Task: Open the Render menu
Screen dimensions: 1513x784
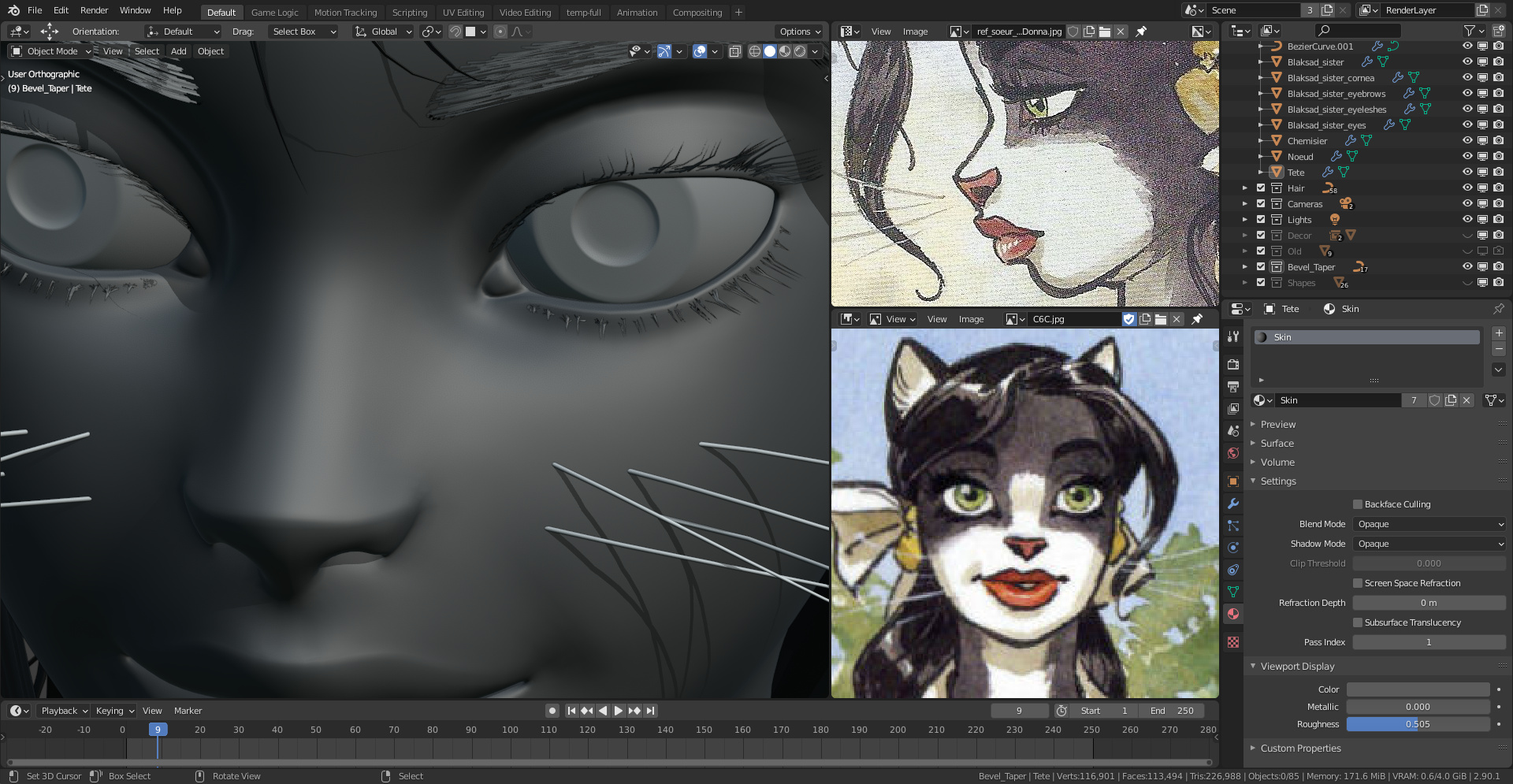Action: coord(94,10)
